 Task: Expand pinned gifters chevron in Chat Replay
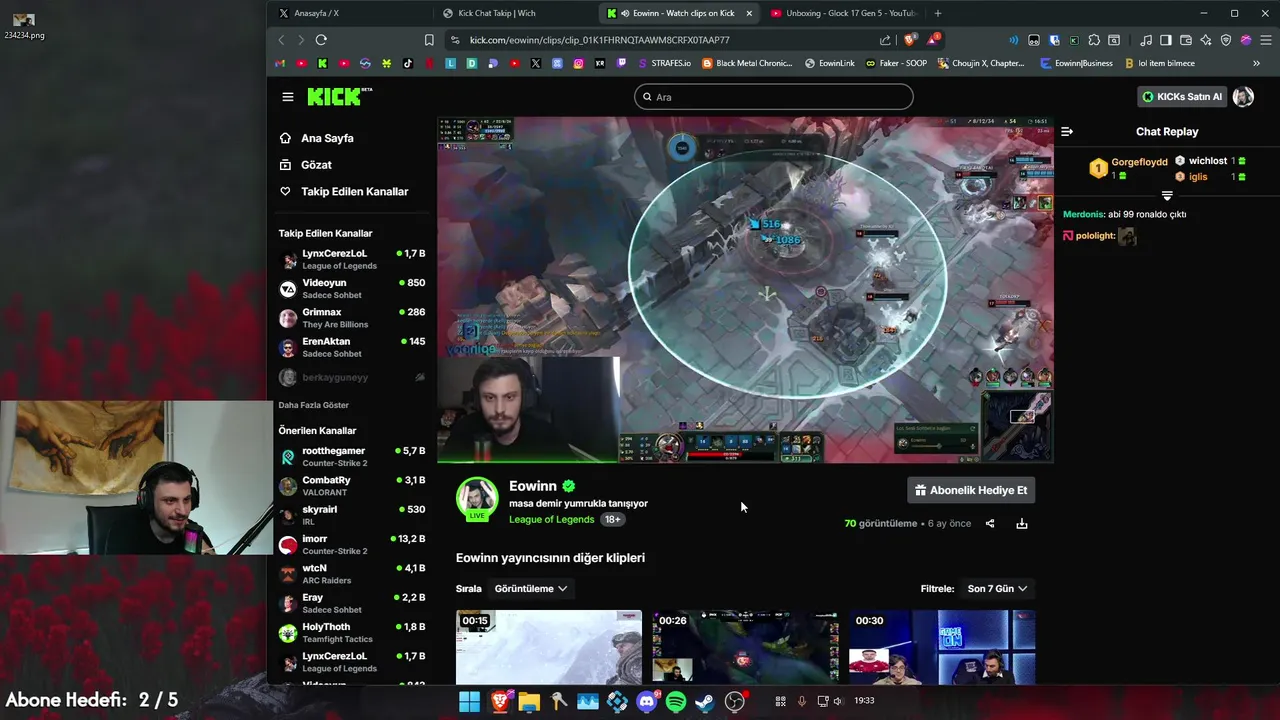coord(1167,196)
